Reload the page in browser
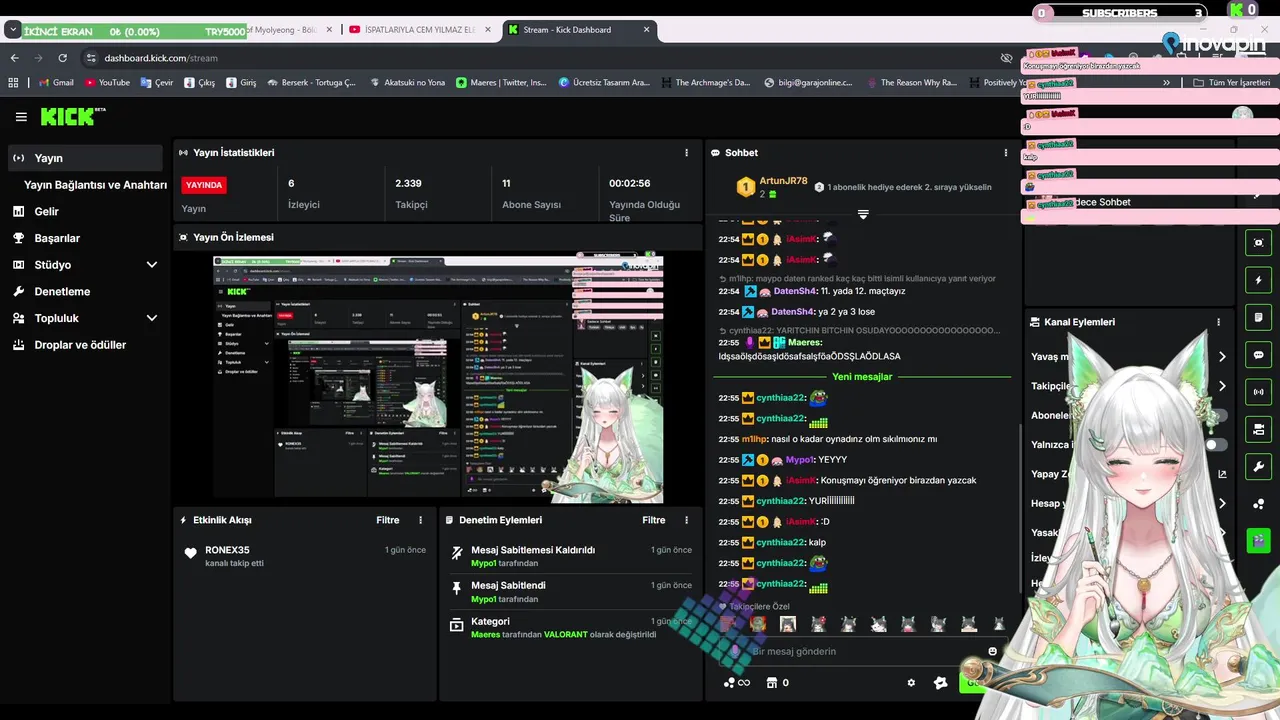1280x720 pixels. click(62, 58)
